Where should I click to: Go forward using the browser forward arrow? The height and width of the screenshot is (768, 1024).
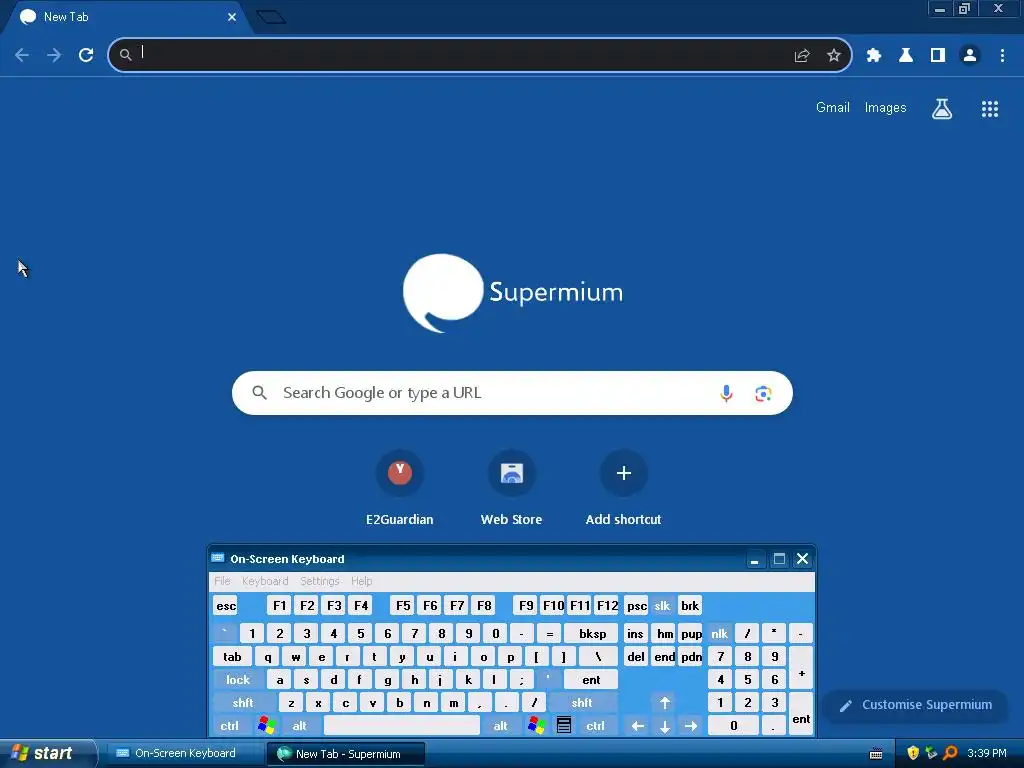pos(54,55)
